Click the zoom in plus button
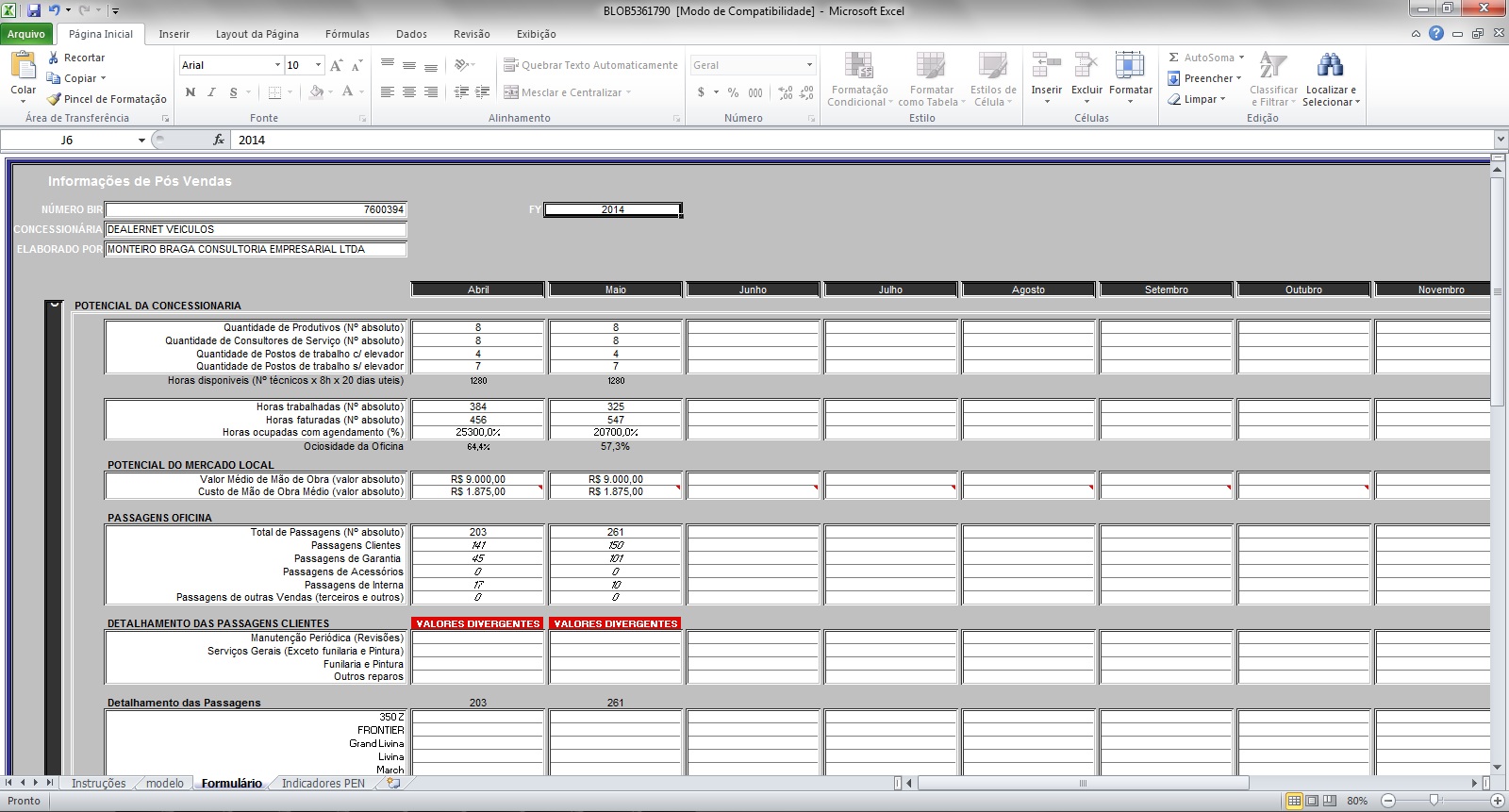This screenshot has height=812, width=1509. [1497, 801]
